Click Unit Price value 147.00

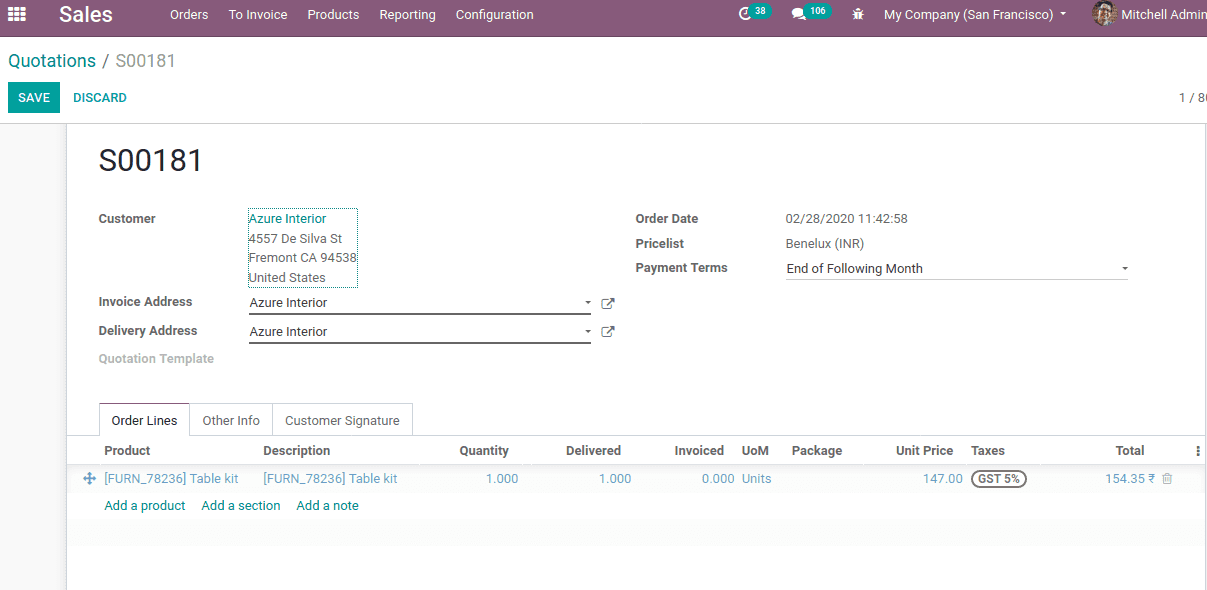point(943,479)
